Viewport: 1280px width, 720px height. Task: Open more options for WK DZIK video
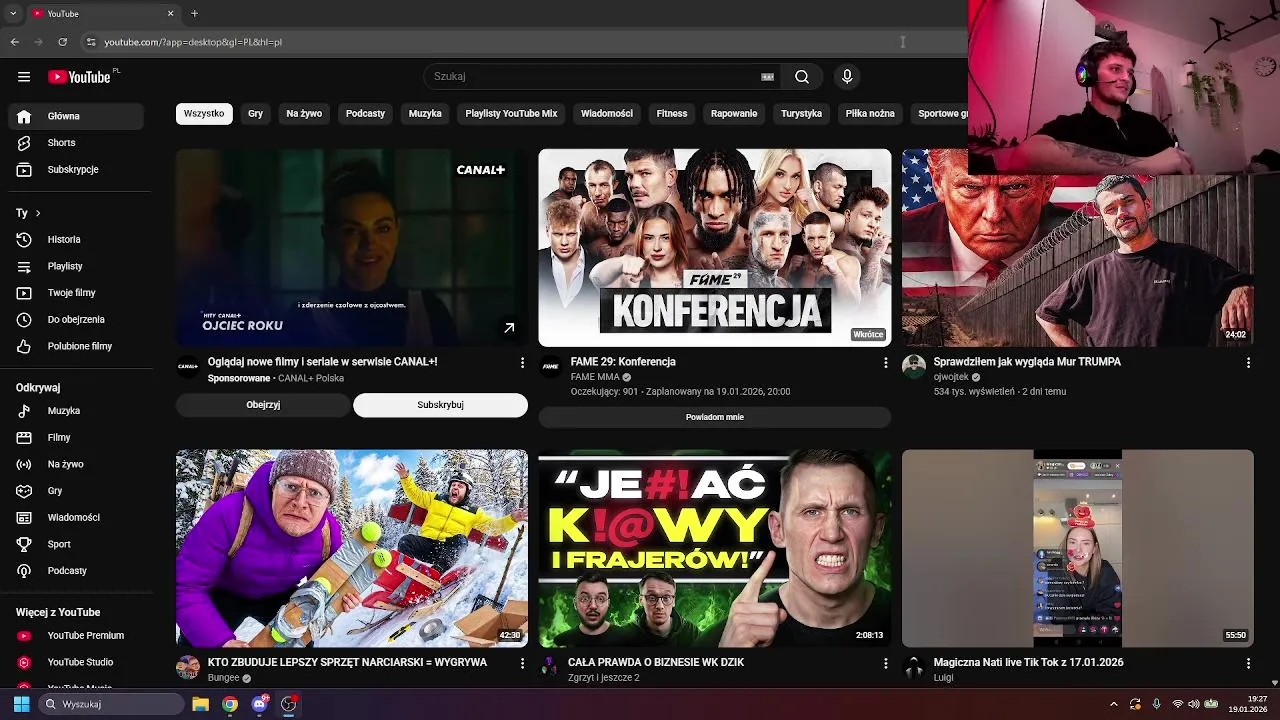click(885, 663)
